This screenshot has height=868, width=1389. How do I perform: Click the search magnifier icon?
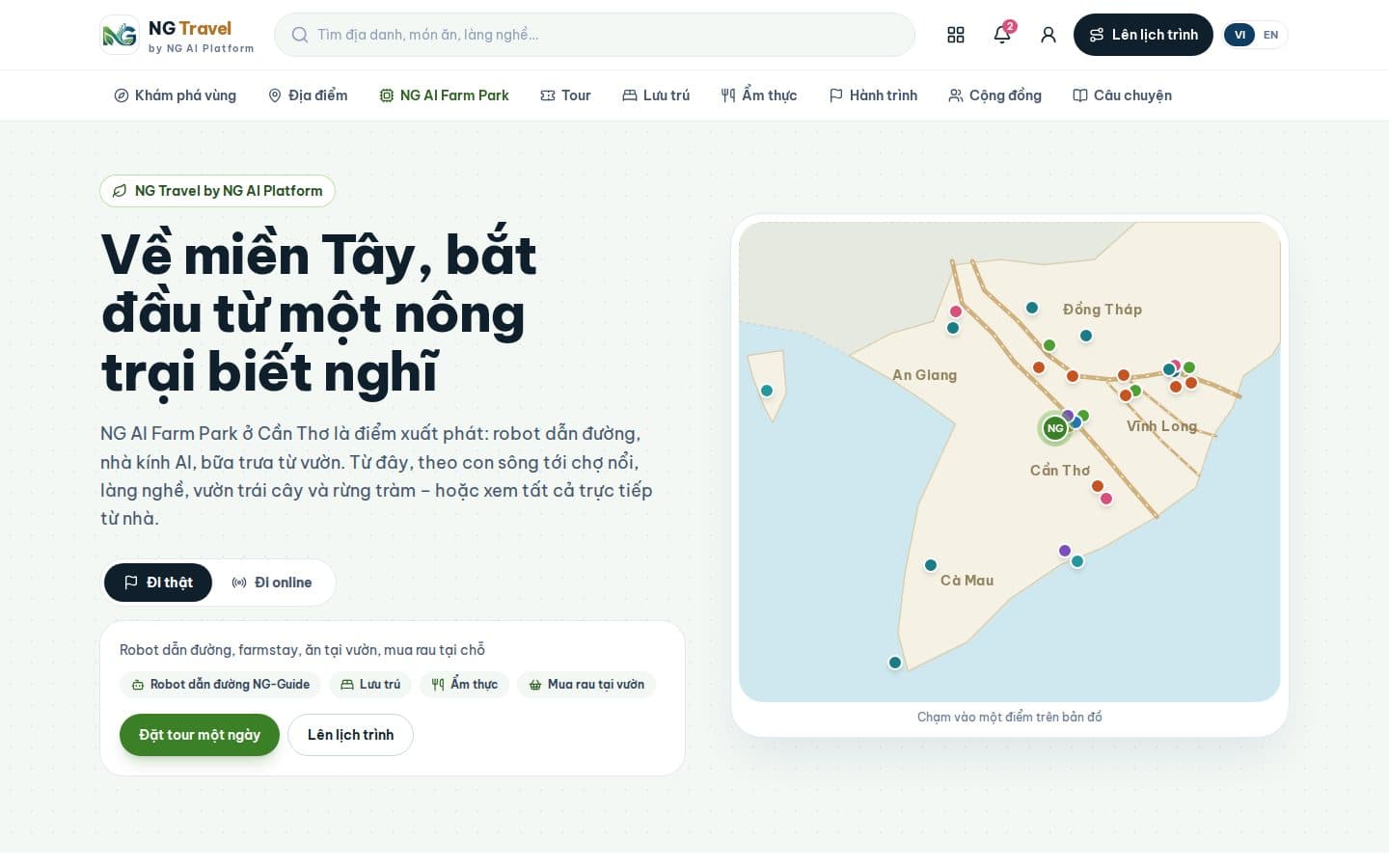300,35
